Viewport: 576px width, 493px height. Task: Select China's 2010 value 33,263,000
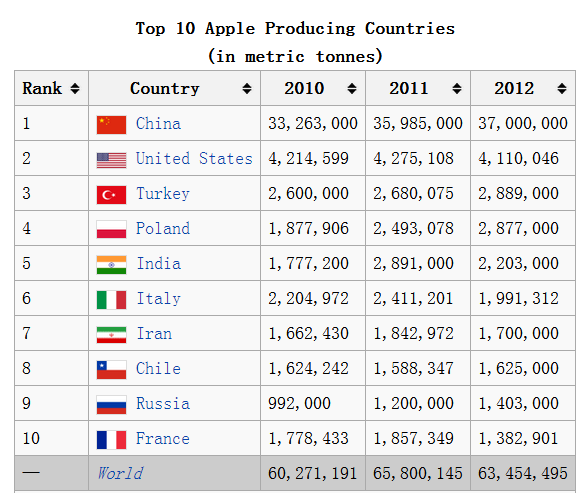[313, 123]
